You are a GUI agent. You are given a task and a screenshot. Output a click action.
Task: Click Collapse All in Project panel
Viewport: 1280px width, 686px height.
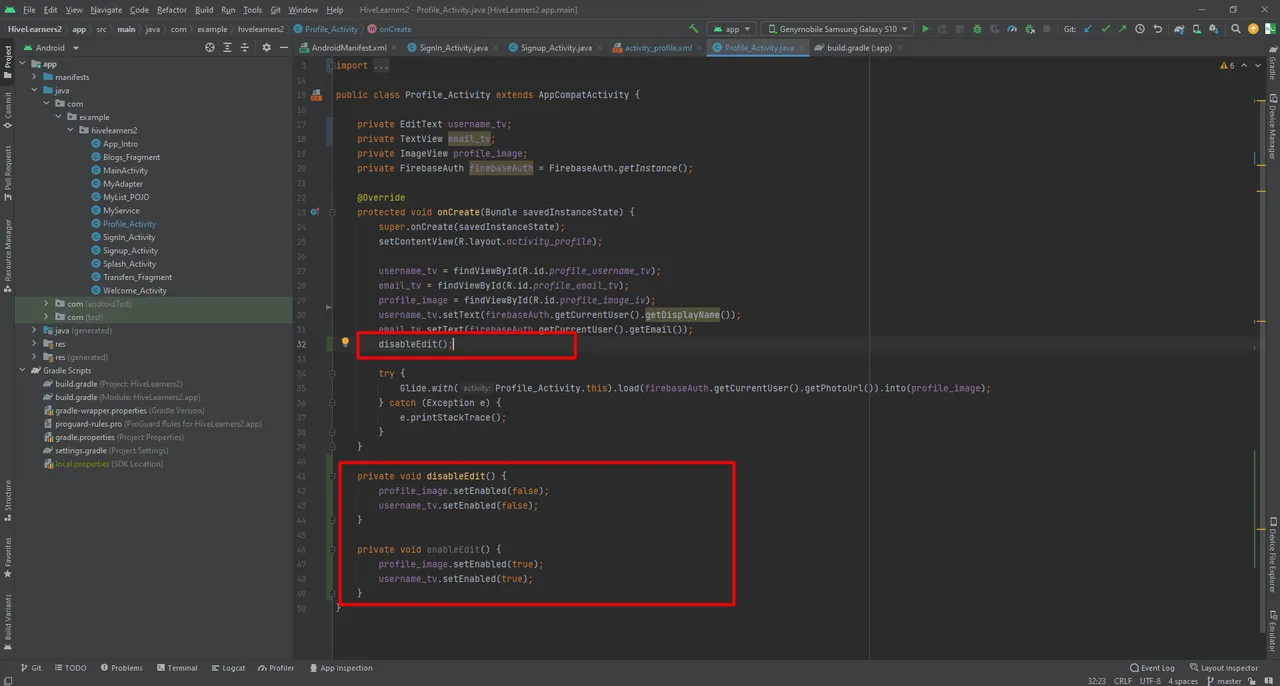point(244,47)
